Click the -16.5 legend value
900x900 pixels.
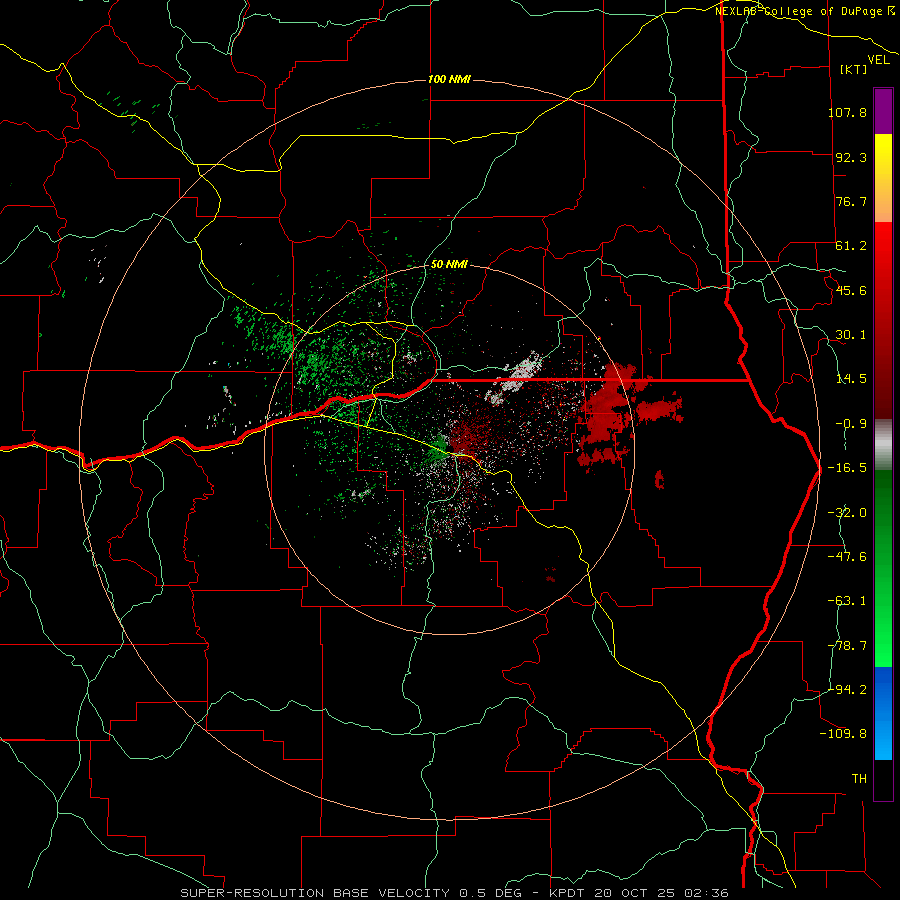847,468
